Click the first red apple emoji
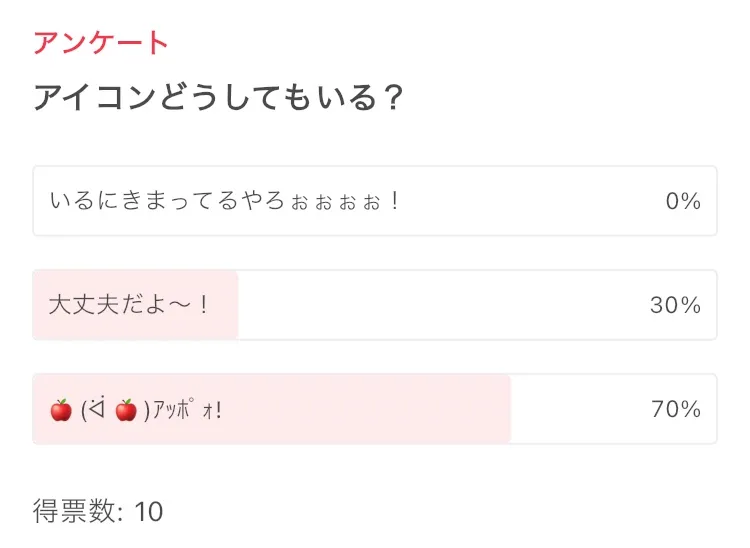This screenshot has width=750, height=548. (60, 410)
